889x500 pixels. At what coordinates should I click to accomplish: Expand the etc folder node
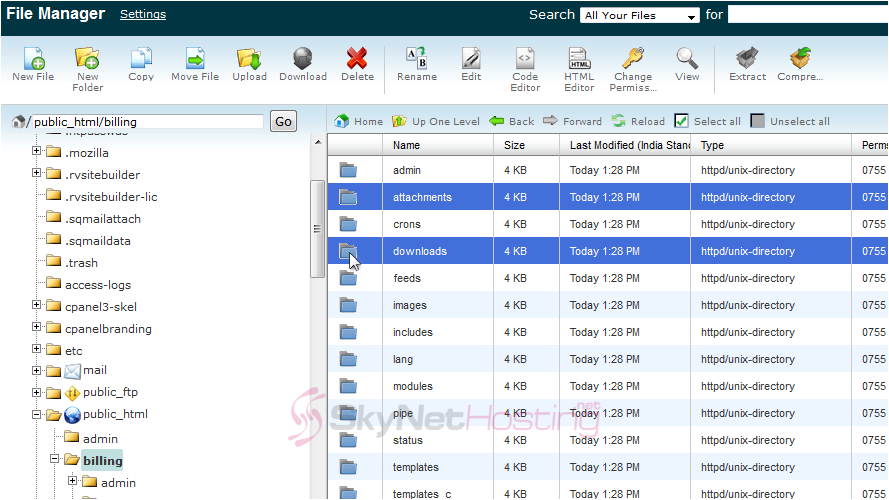[36, 349]
